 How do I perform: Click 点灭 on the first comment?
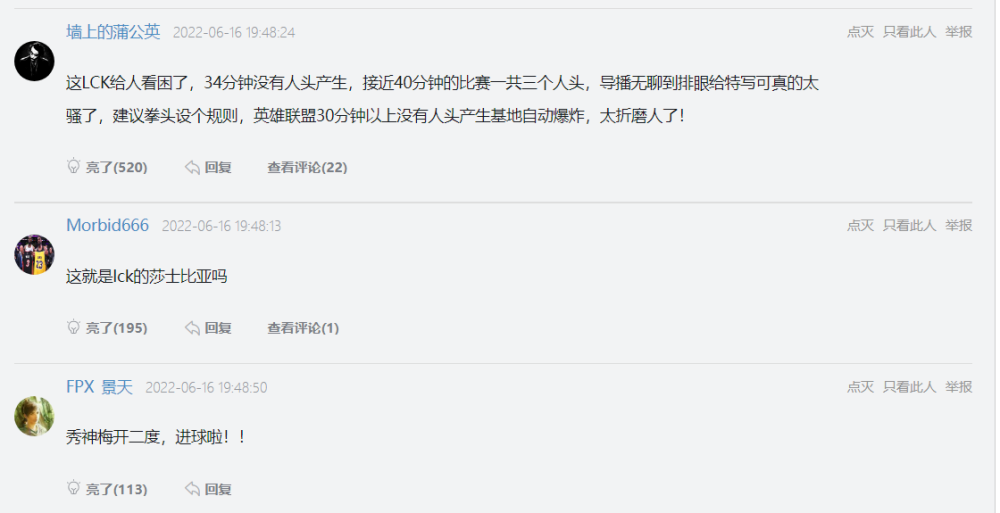(860, 32)
